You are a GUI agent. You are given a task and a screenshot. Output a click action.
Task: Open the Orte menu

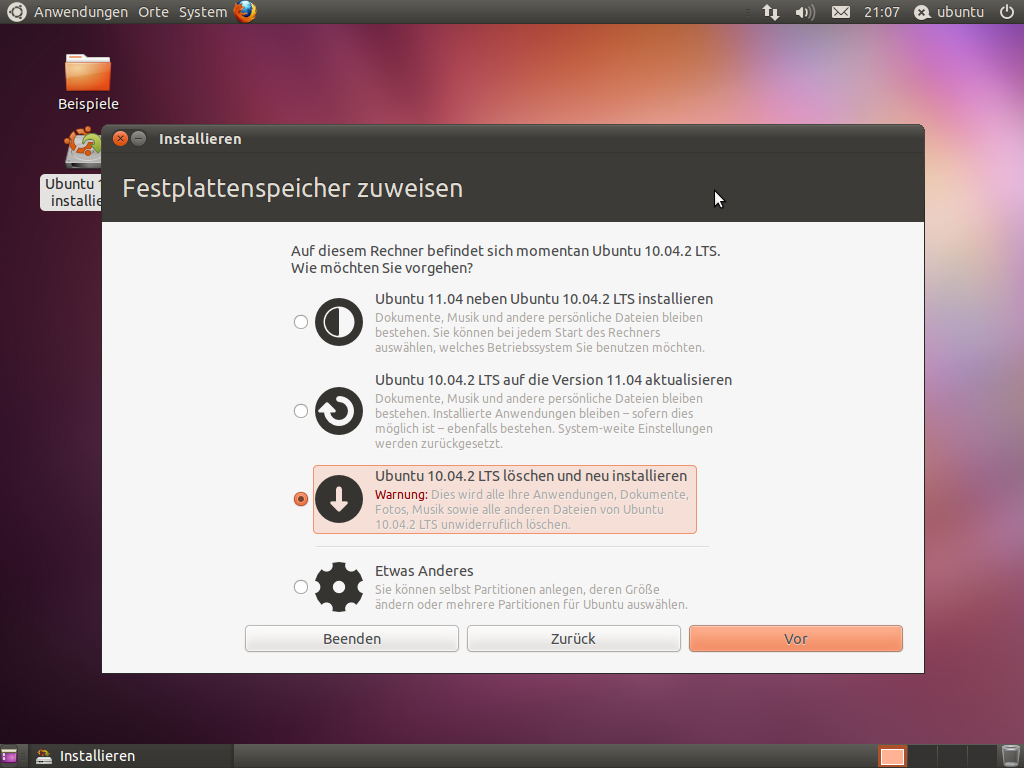(153, 12)
